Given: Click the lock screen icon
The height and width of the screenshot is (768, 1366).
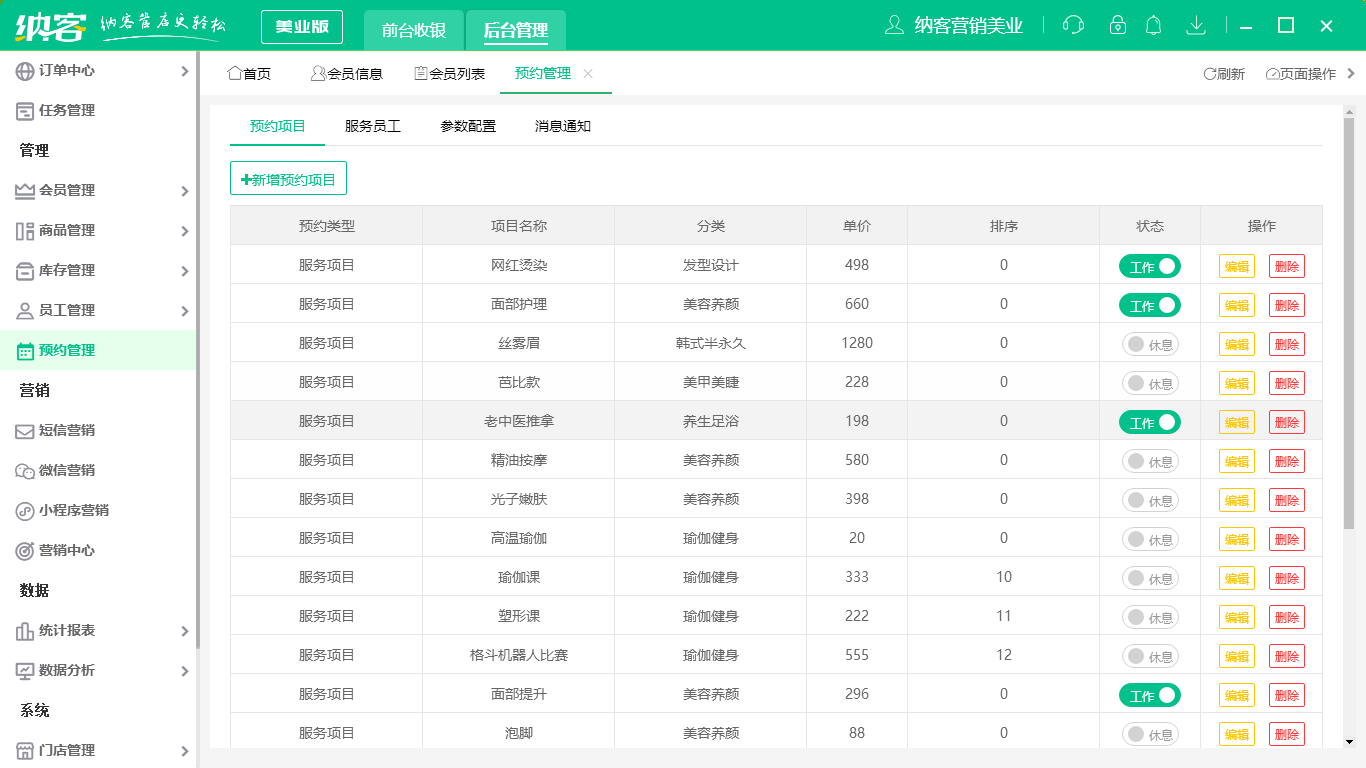Looking at the screenshot, I should coord(1112,25).
